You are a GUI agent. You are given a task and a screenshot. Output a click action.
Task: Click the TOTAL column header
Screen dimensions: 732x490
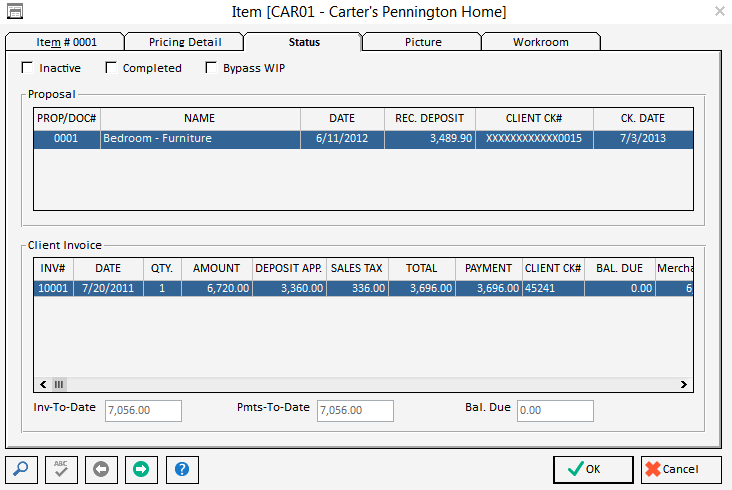(422, 268)
